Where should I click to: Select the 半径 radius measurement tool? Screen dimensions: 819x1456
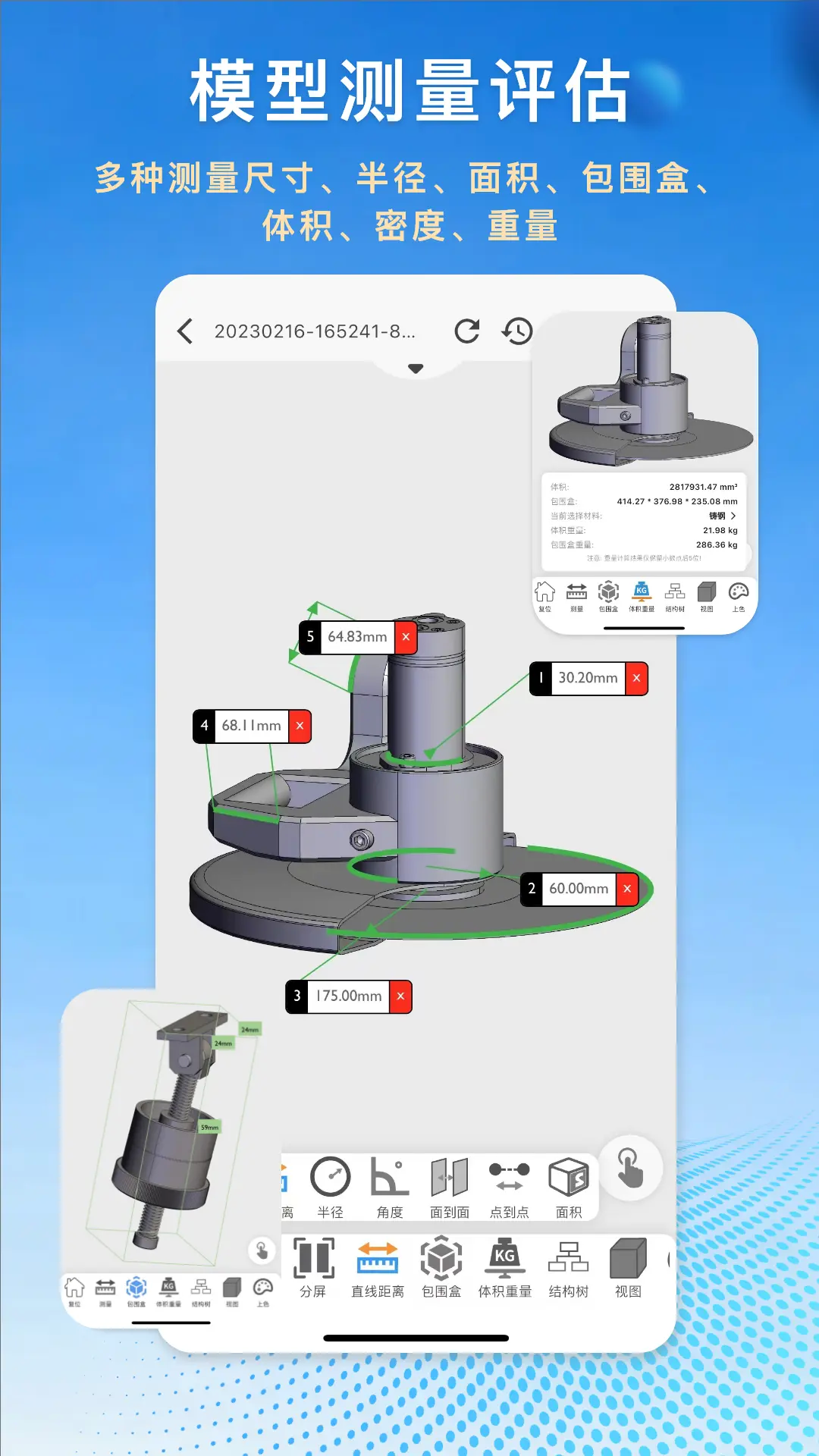331,1188
